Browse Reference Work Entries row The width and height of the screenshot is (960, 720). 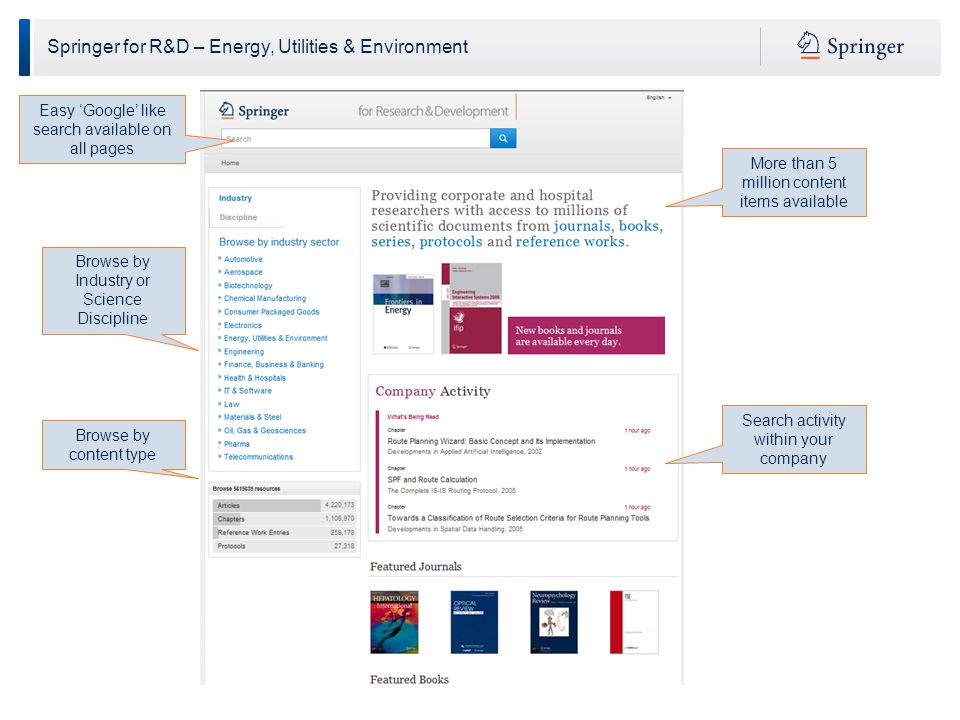[x=284, y=533]
